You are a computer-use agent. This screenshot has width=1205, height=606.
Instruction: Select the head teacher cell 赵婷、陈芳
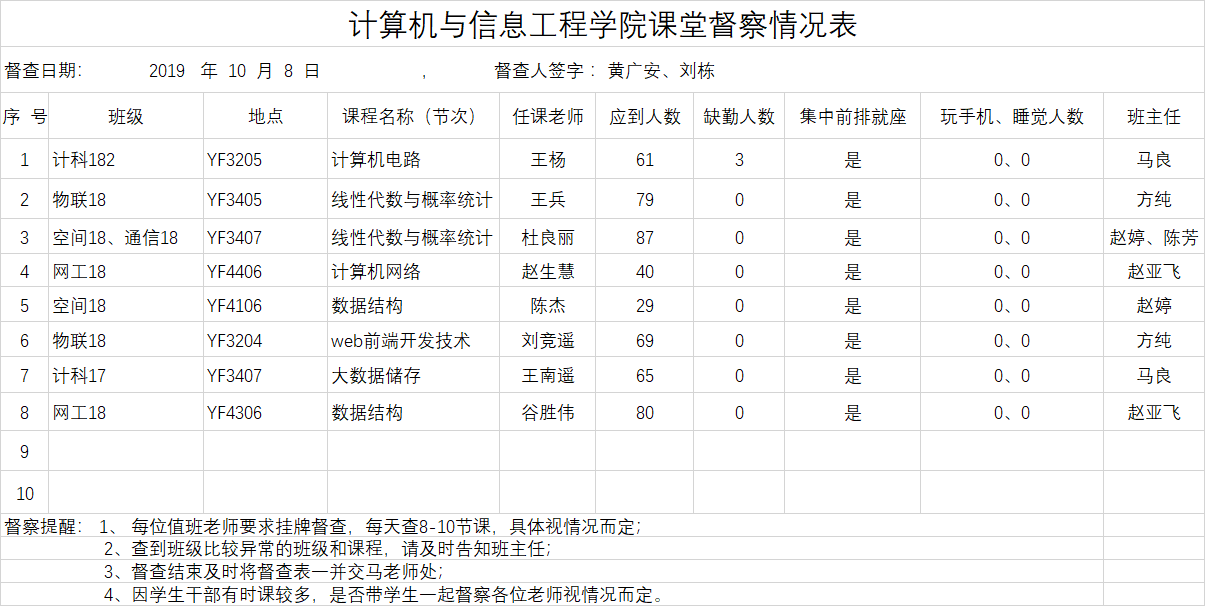[1153, 238]
